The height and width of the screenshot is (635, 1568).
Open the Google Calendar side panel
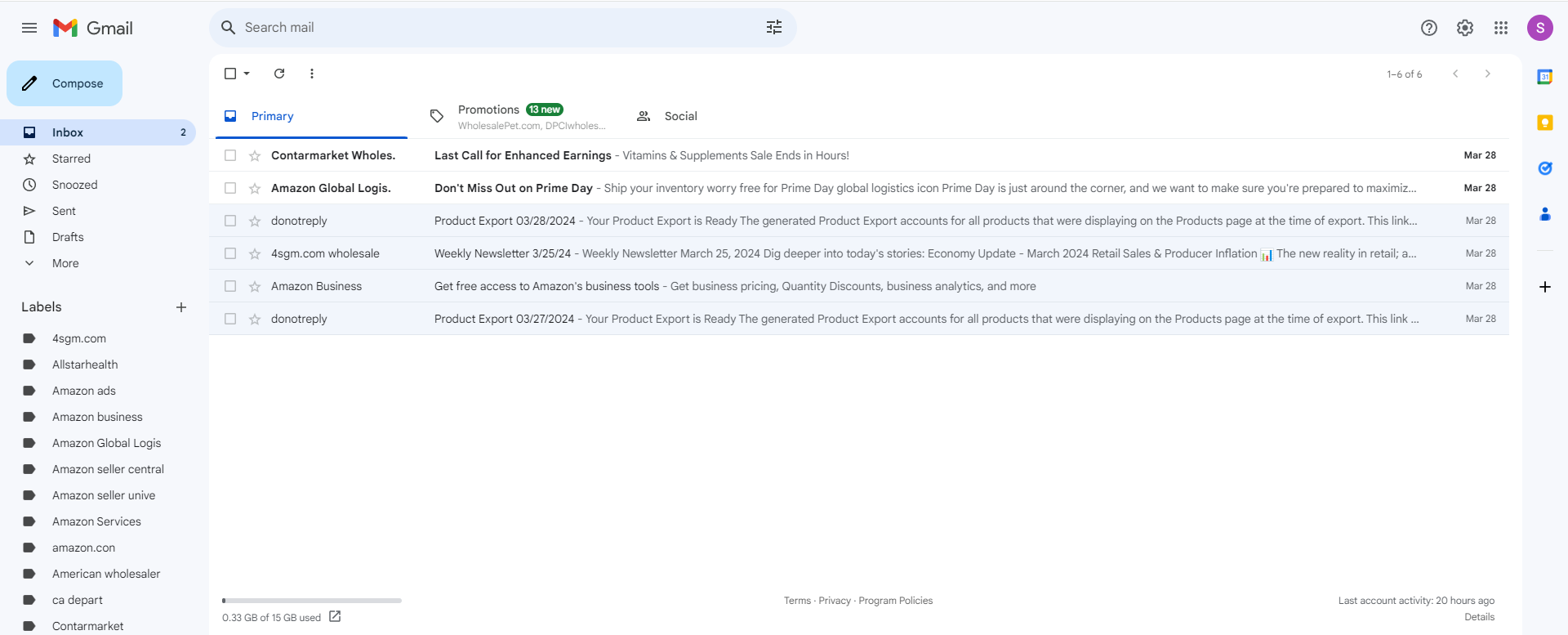click(1545, 77)
